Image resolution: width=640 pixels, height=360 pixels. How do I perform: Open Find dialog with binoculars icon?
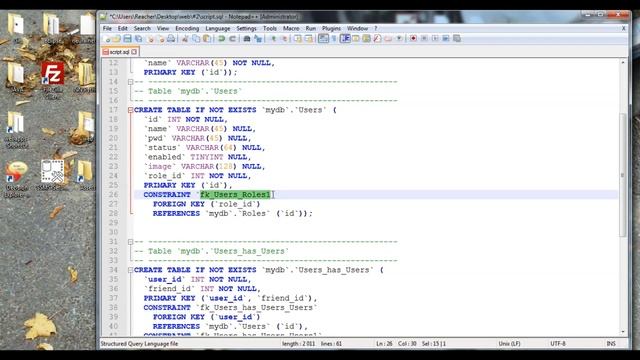(247, 38)
